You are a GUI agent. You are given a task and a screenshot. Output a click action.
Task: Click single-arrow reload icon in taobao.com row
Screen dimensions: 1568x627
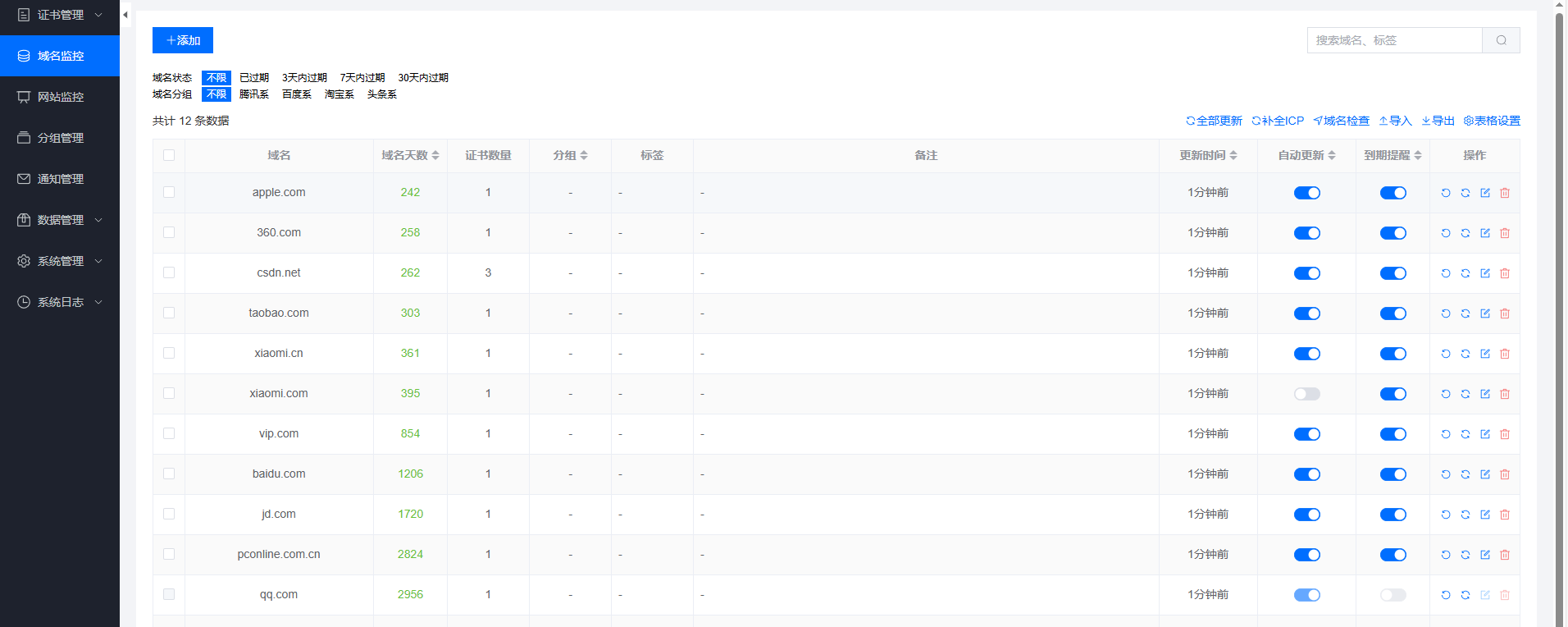1446,313
